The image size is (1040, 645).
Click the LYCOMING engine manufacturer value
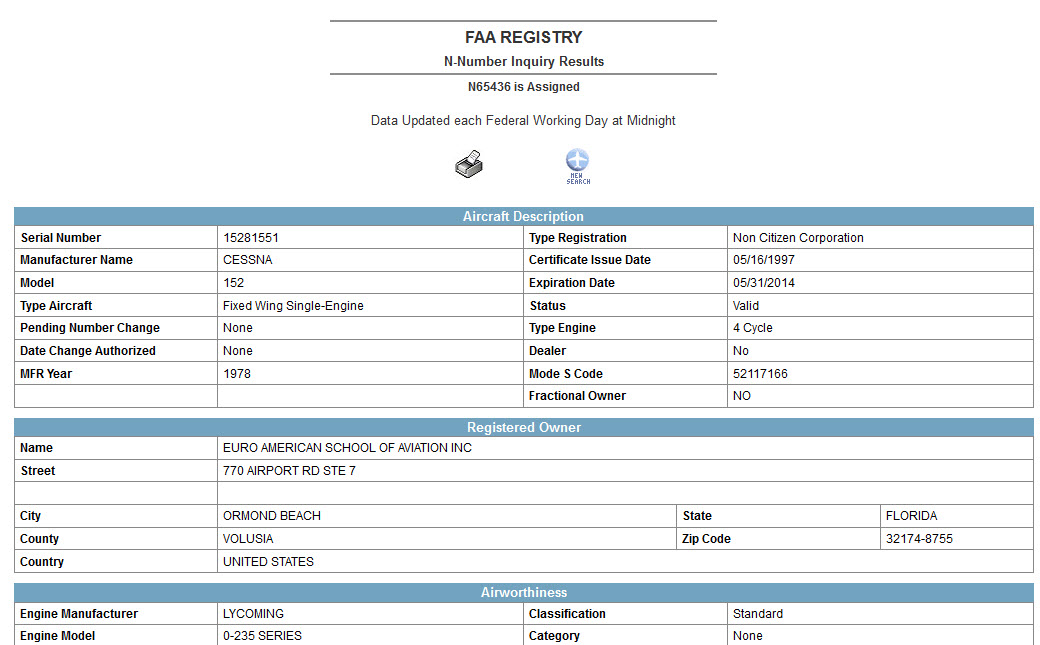tap(253, 614)
